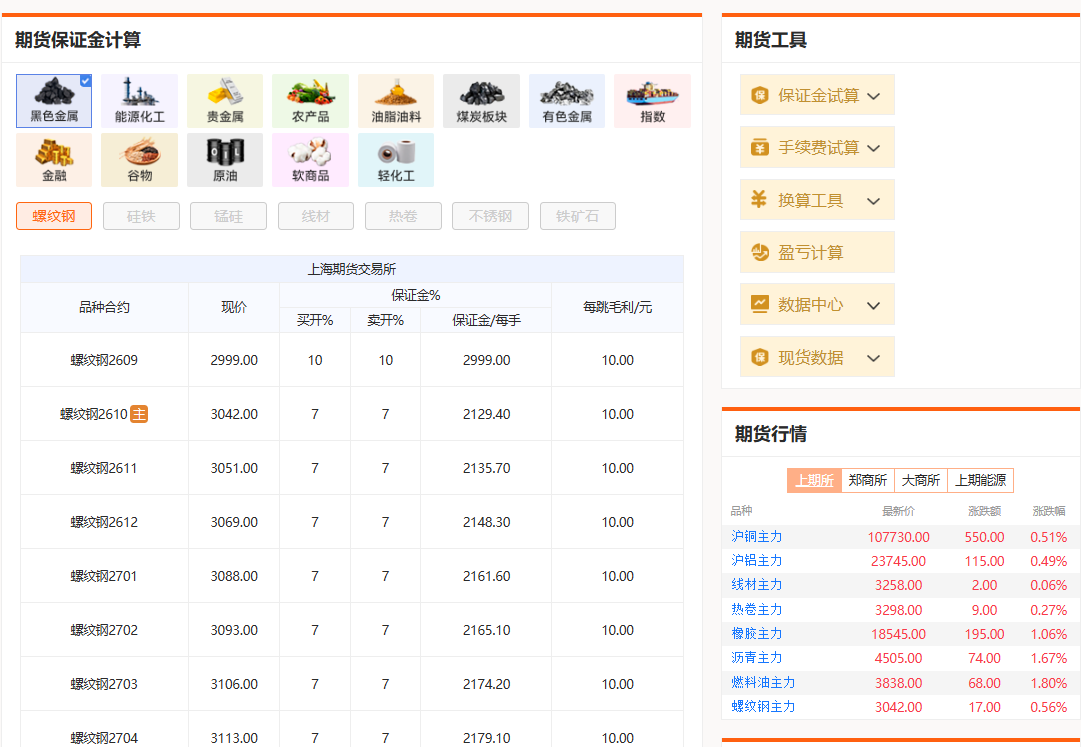The width and height of the screenshot is (1081, 747).
Task: Select the 线材 product button
Action: click(x=316, y=216)
